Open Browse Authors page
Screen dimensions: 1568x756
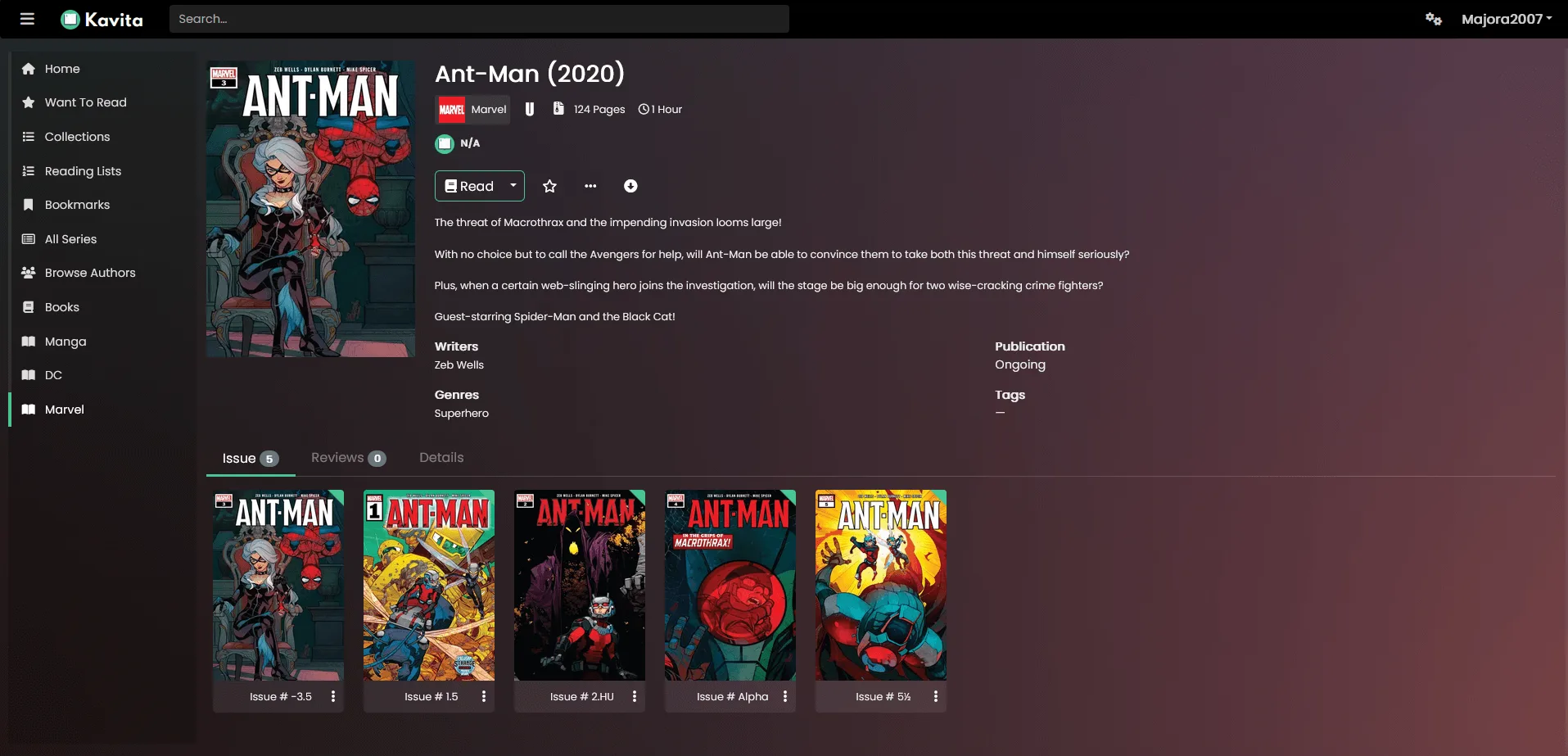pyautogui.click(x=90, y=273)
